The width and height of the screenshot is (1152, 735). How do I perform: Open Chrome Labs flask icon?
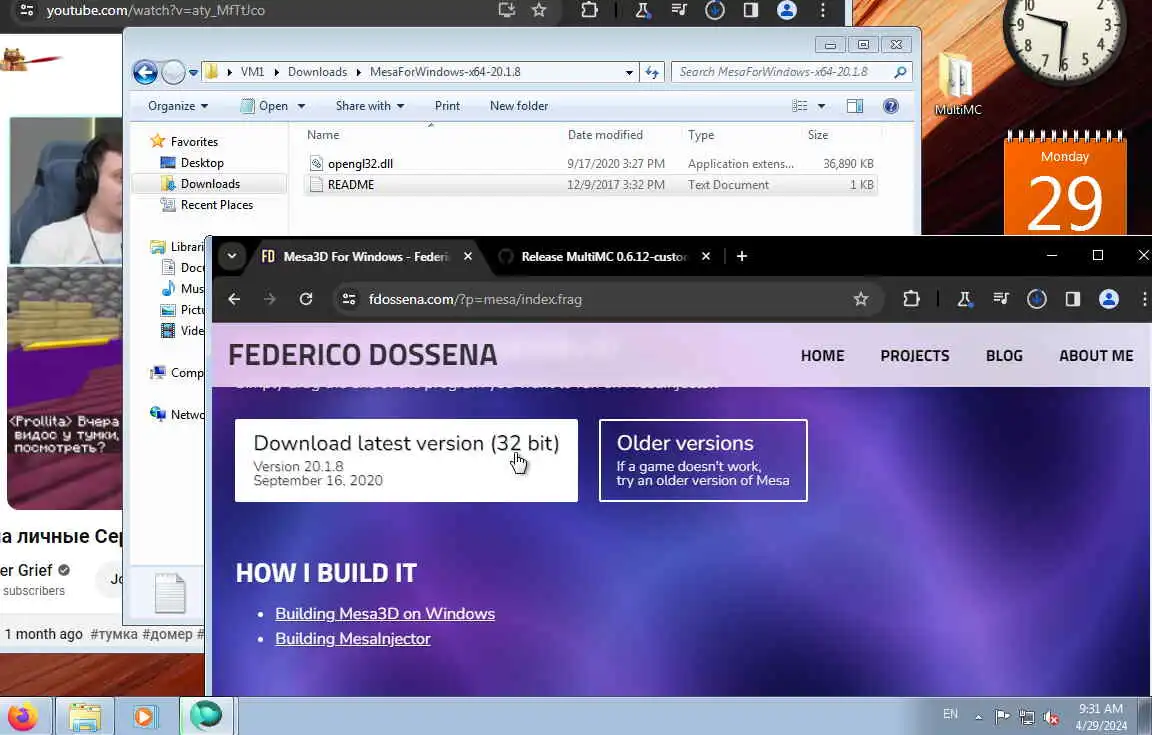click(964, 299)
